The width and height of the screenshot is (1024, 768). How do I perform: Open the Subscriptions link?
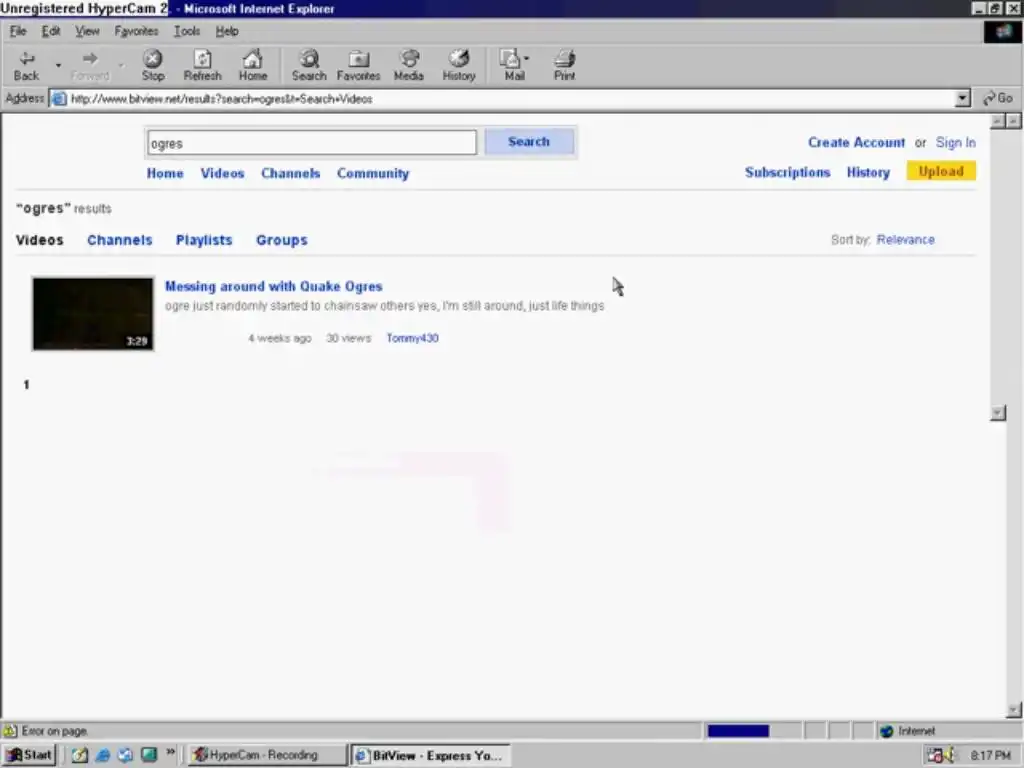pos(788,172)
